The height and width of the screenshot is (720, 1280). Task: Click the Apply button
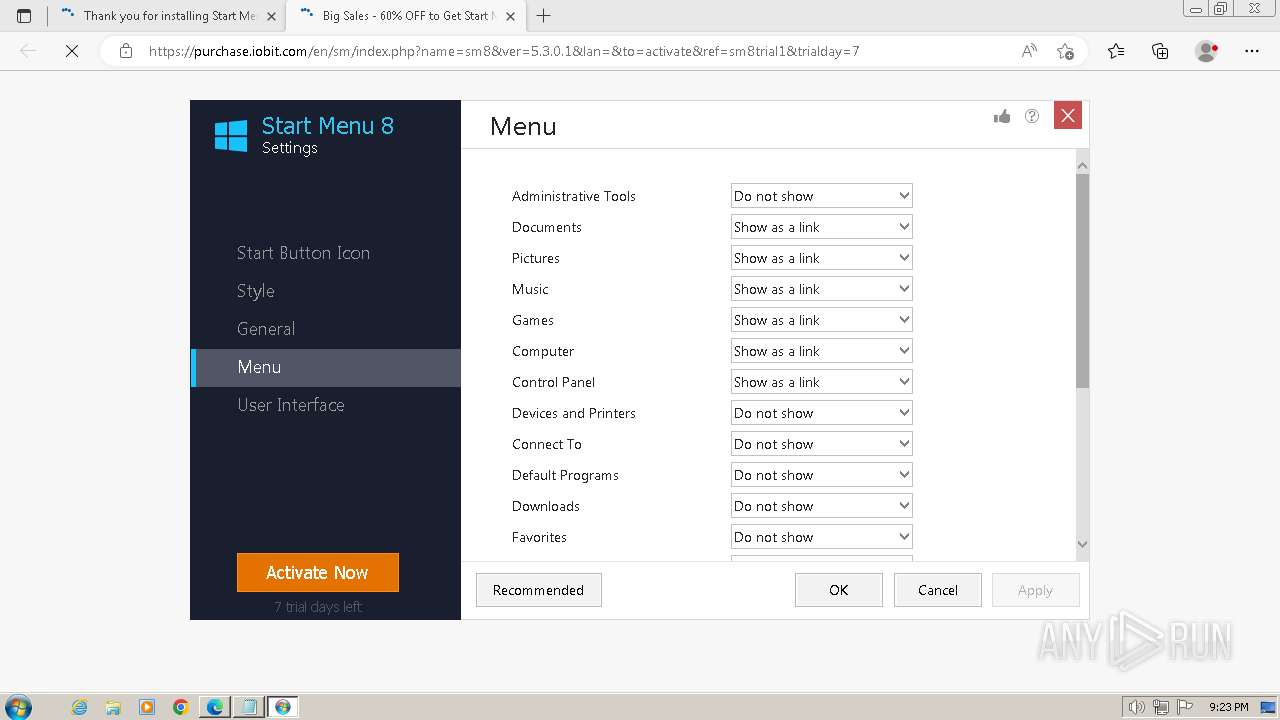coord(1035,590)
